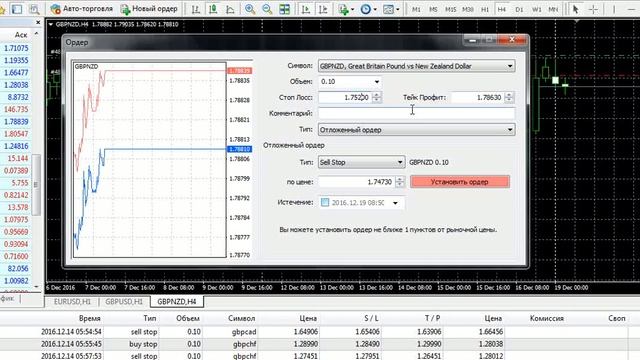The height and width of the screenshot is (360, 640).
Task: Click the Установить ордер button
Action: [460, 182]
